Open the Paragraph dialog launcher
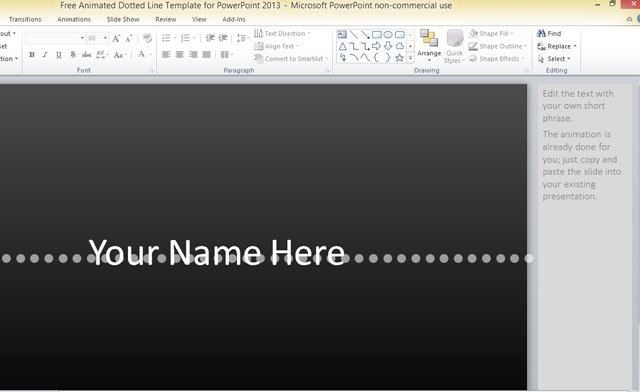The image size is (640, 392). (327, 71)
